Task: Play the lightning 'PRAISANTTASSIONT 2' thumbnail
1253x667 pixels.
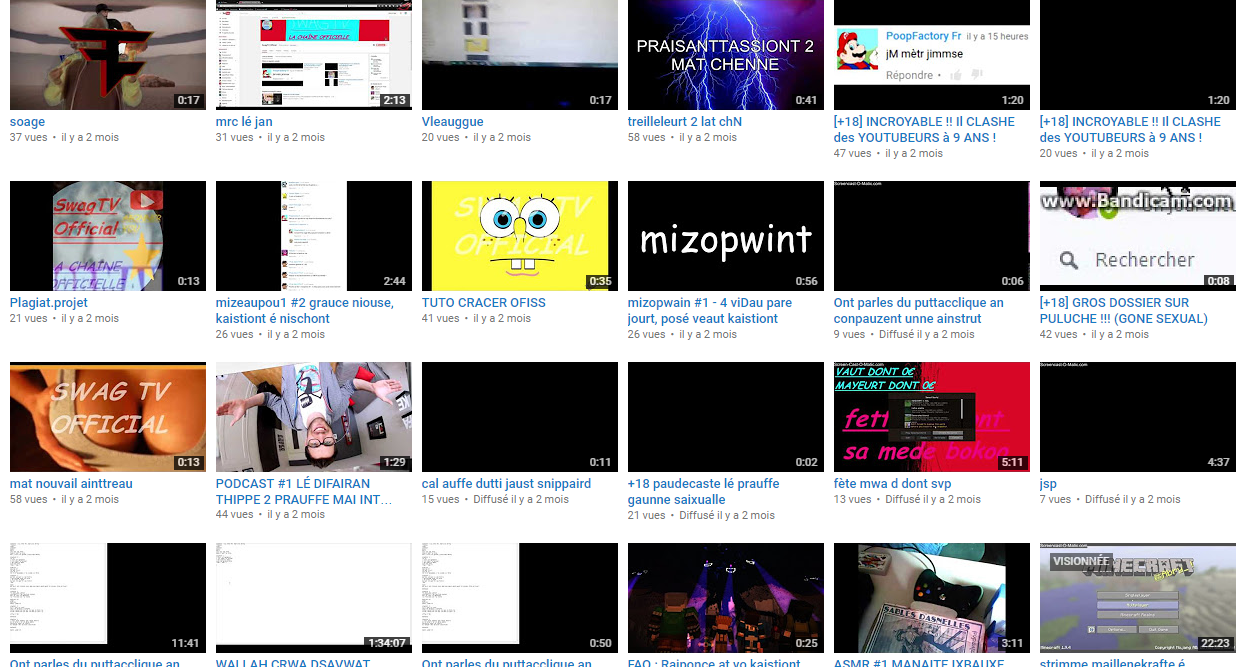Action: [725, 55]
